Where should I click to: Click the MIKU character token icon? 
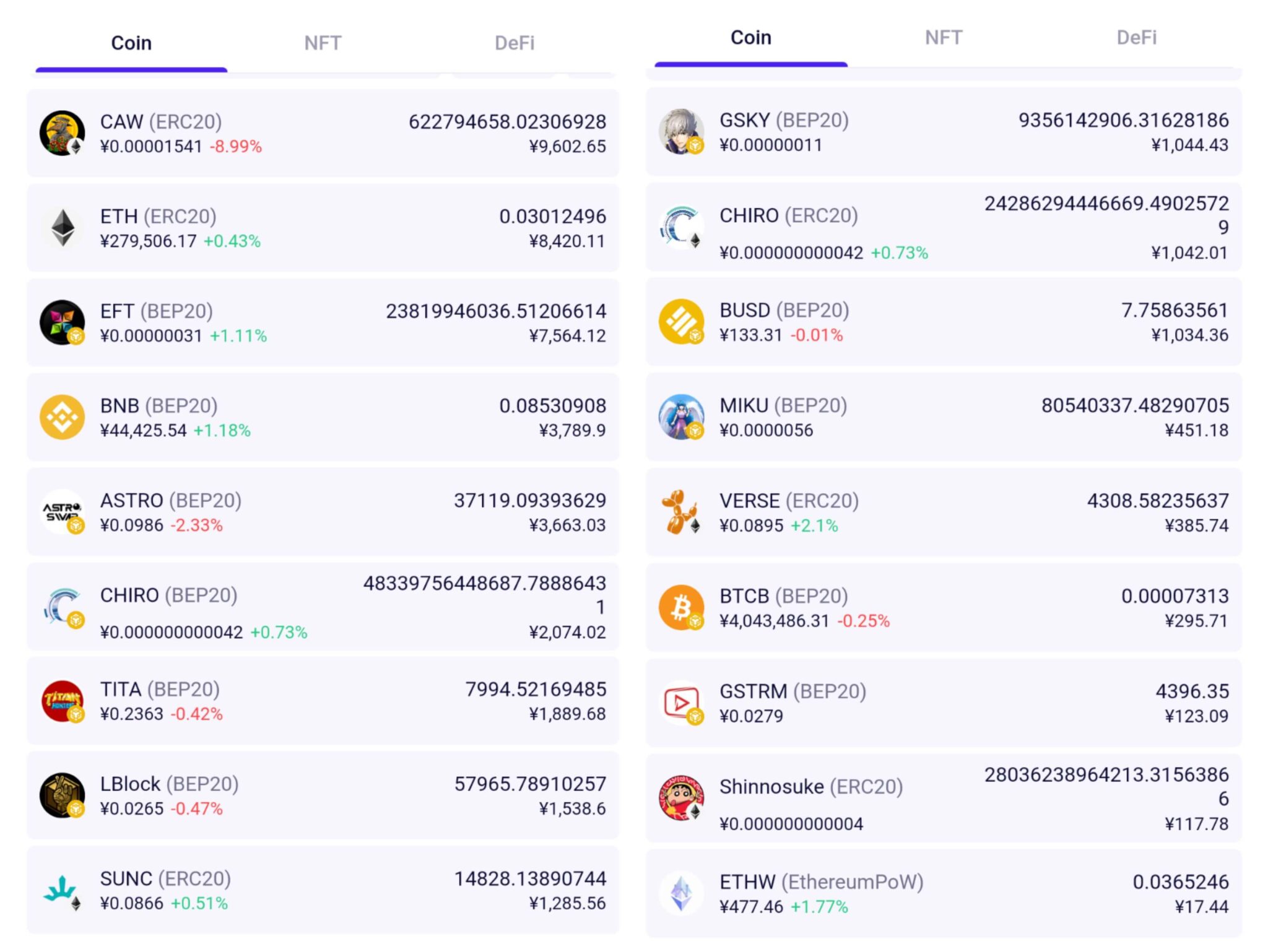click(x=683, y=416)
